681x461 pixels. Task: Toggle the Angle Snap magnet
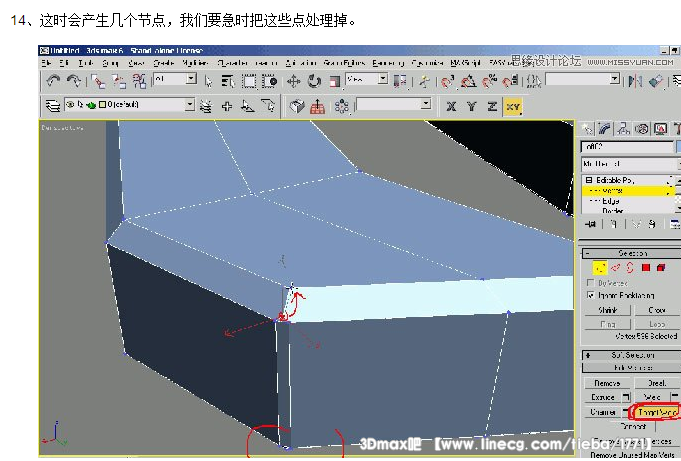click(468, 81)
